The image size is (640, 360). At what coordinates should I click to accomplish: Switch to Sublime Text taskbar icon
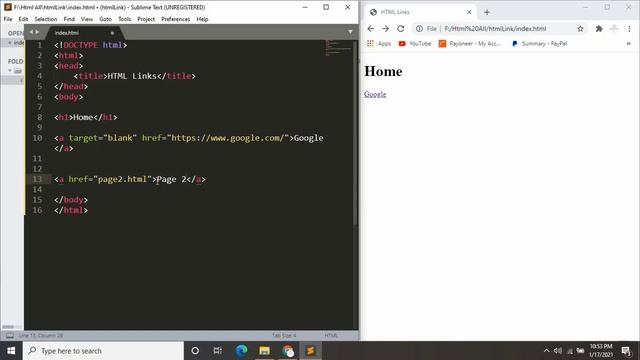(x=311, y=351)
